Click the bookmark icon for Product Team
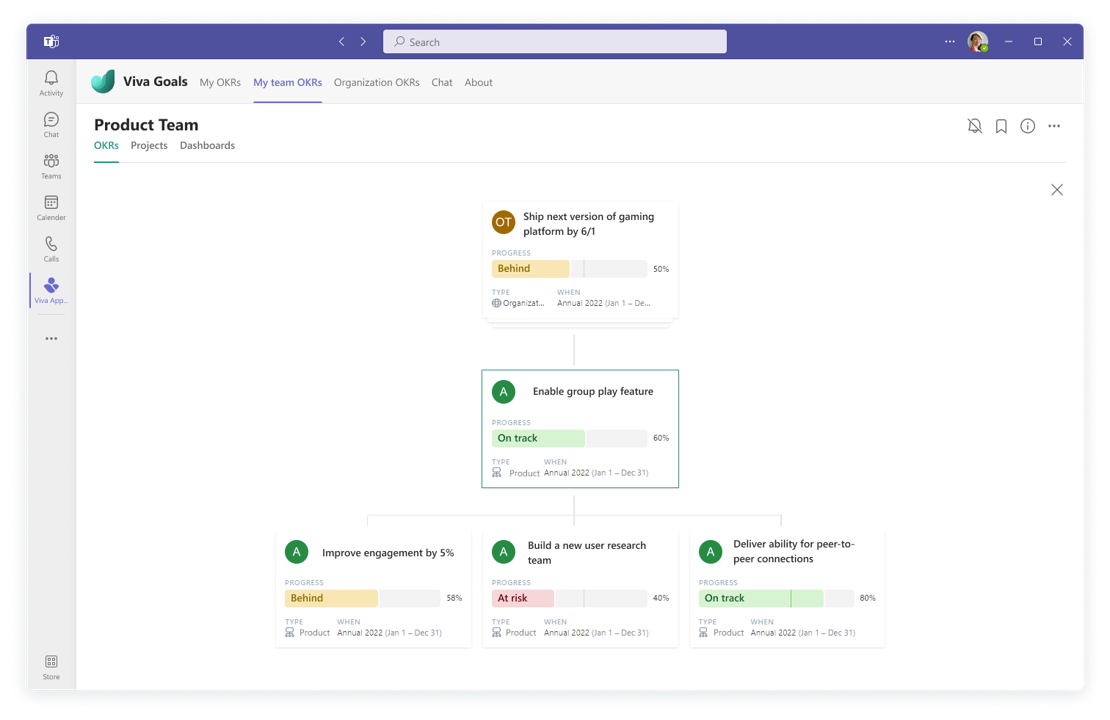 tap(1001, 126)
